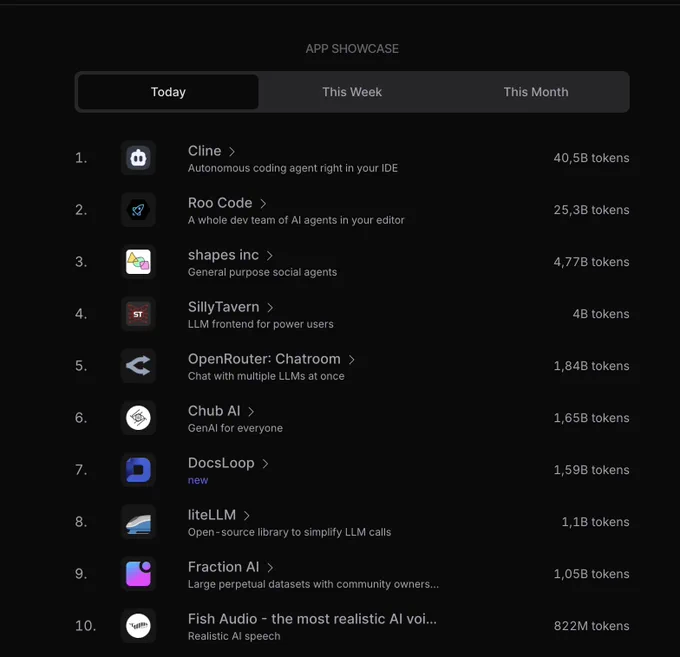The width and height of the screenshot is (680, 657).
Task: Click the 1,59B tokens value
Action: 591,470
